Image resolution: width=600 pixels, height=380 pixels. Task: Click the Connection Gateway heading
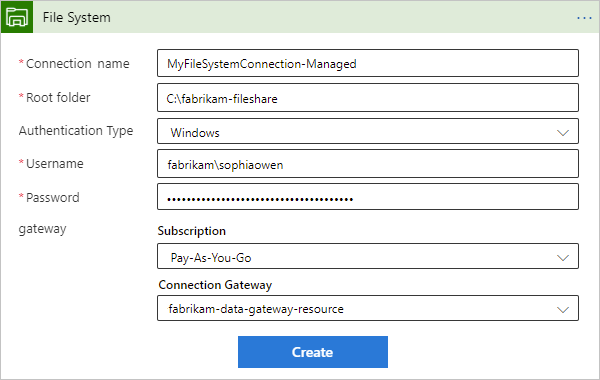[215, 285]
